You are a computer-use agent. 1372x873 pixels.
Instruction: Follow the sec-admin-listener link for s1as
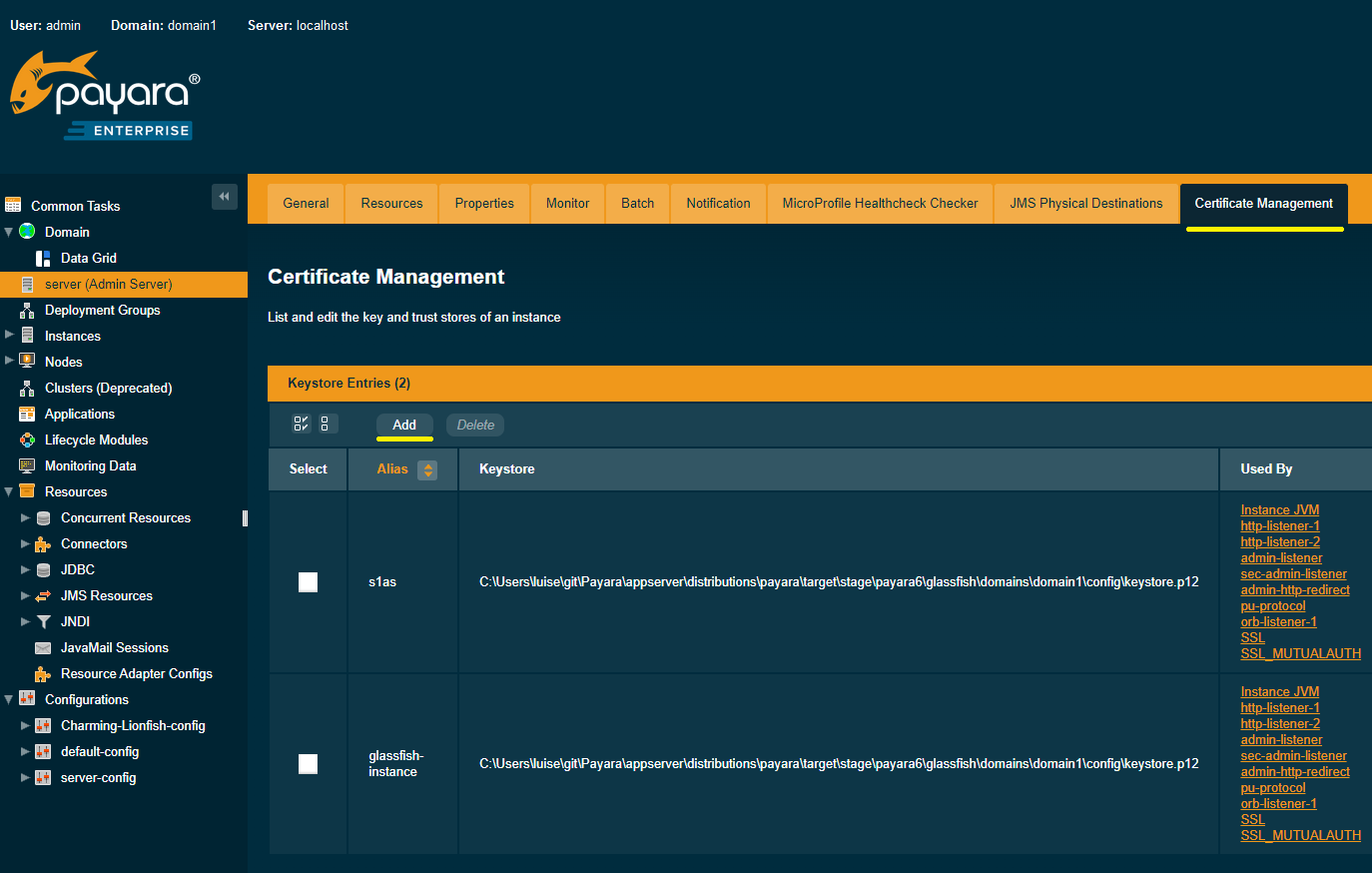tap(1293, 573)
